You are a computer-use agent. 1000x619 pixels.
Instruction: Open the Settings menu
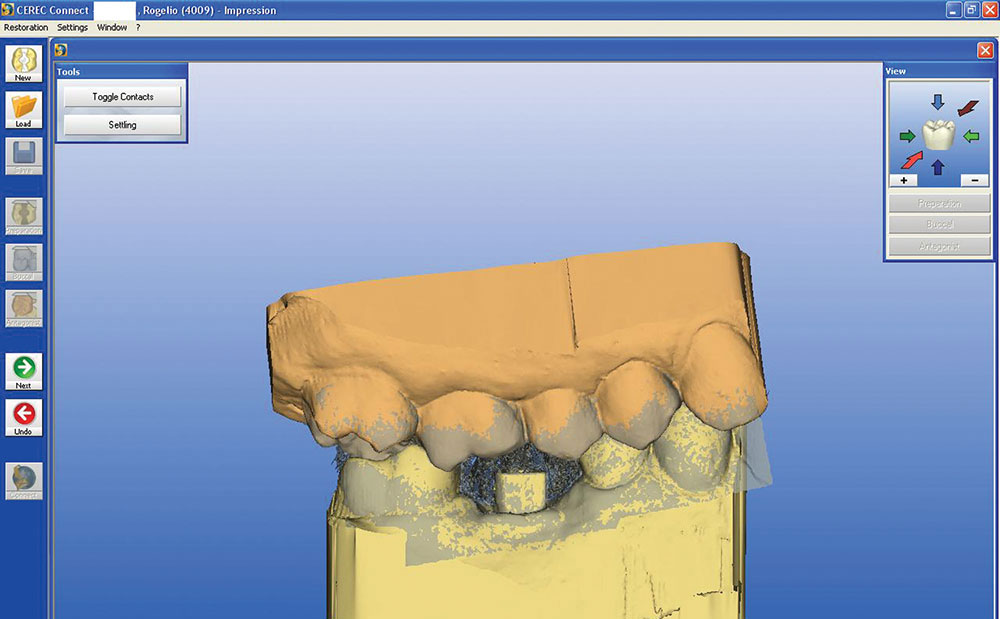[71, 27]
